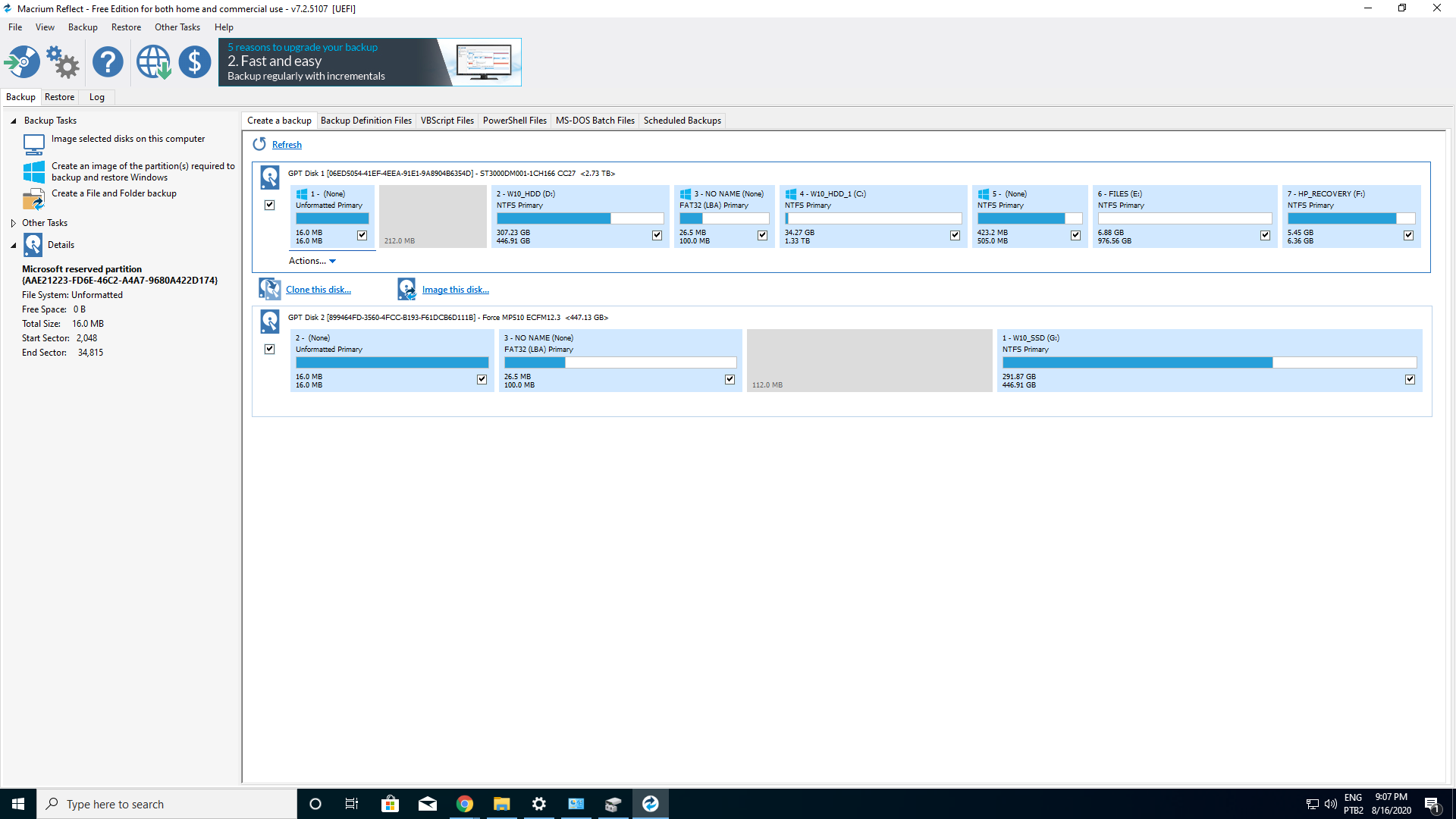Viewport: 1456px width, 819px height.
Task: Uncheck HP_RECOVERY (F:) partition checkbox
Action: tap(1408, 235)
